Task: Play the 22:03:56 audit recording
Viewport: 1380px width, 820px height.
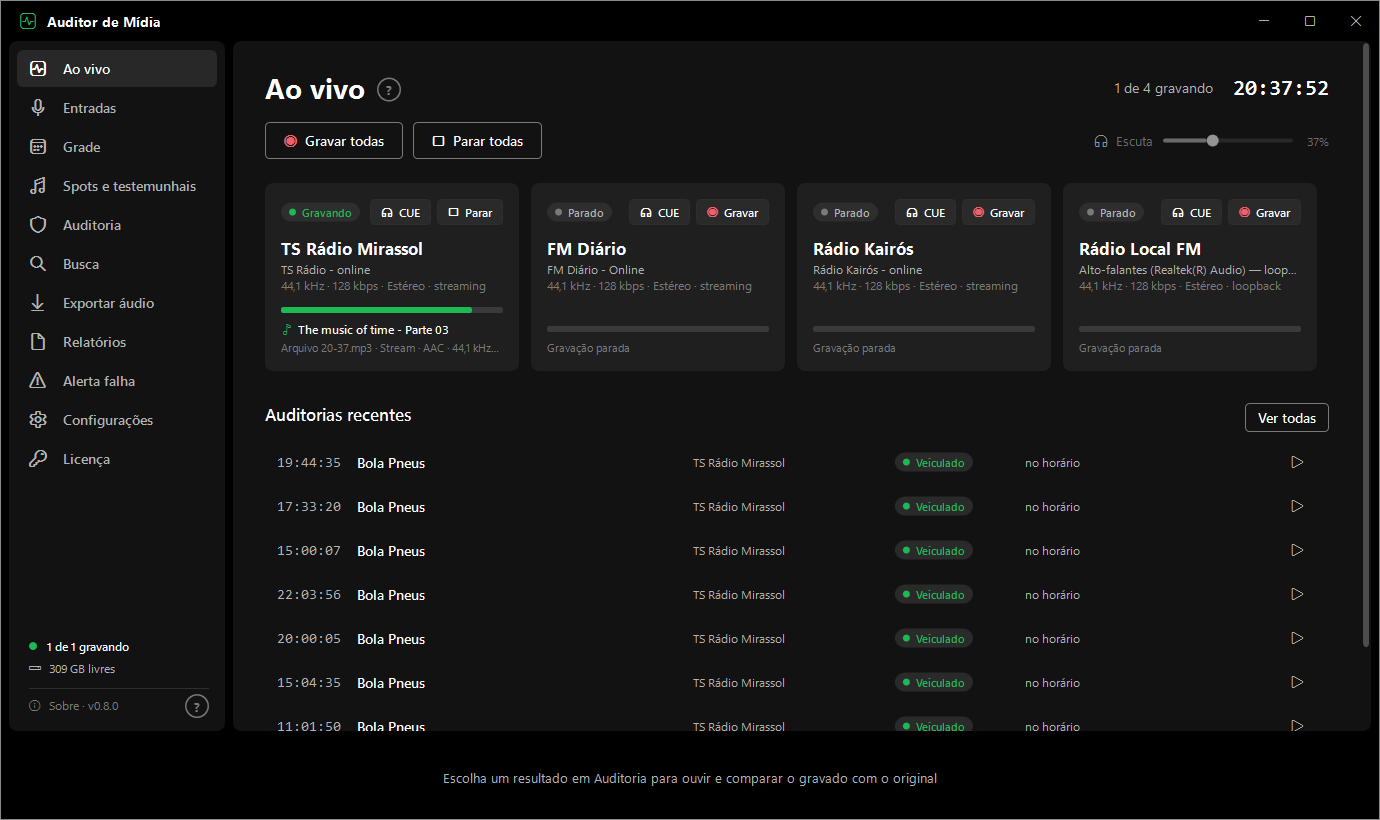Action: coord(1297,594)
